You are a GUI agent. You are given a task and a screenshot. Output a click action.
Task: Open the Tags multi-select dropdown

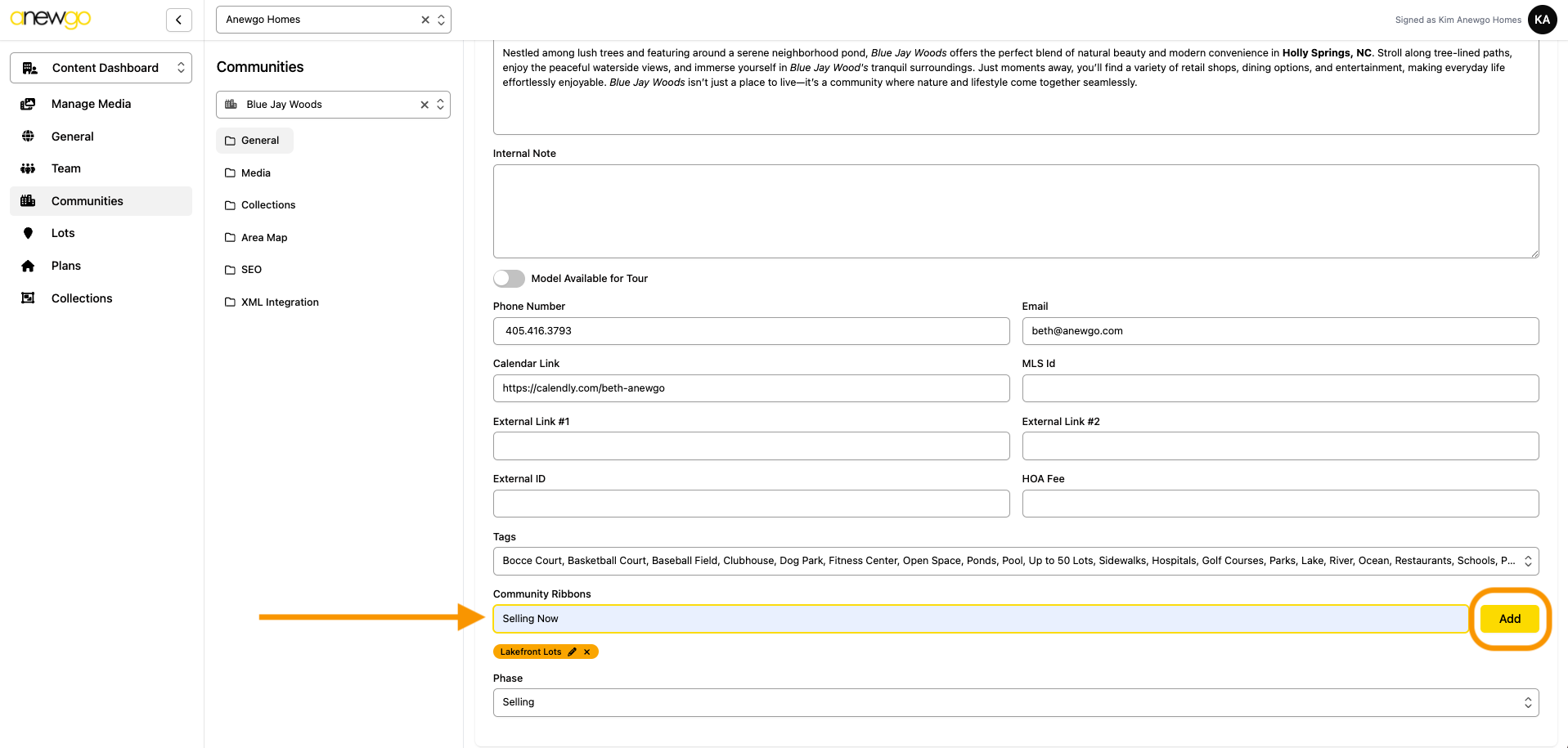pyautogui.click(x=1015, y=561)
